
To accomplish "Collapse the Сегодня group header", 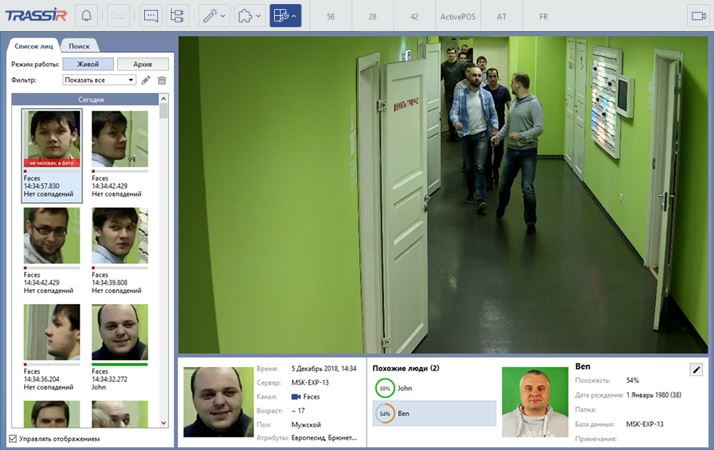I will point(85,99).
